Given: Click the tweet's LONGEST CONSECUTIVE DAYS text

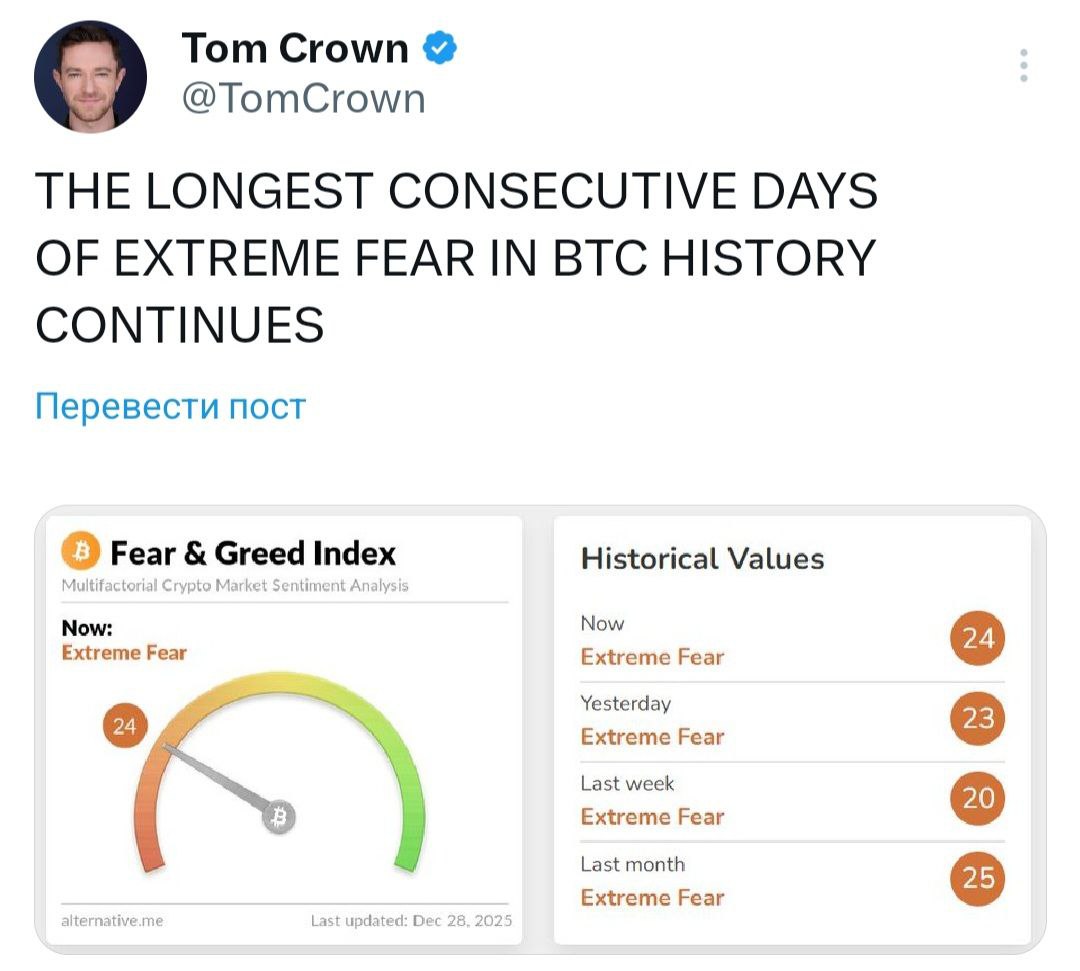Looking at the screenshot, I should [456, 190].
